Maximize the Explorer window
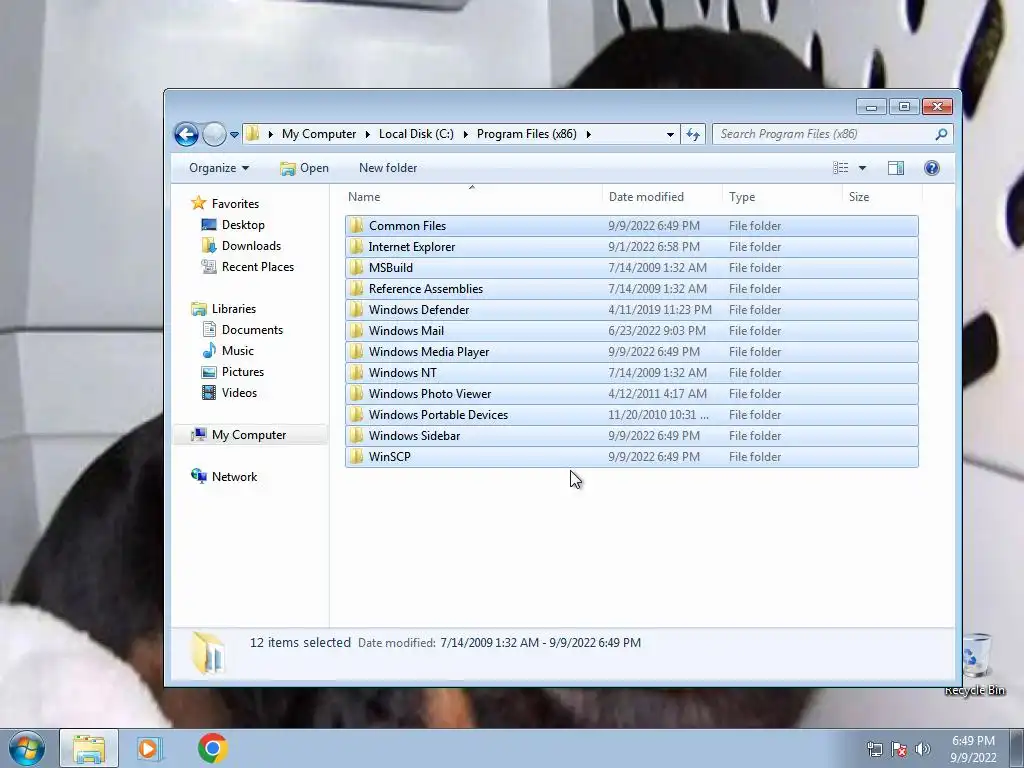1024x768 pixels. [904, 106]
